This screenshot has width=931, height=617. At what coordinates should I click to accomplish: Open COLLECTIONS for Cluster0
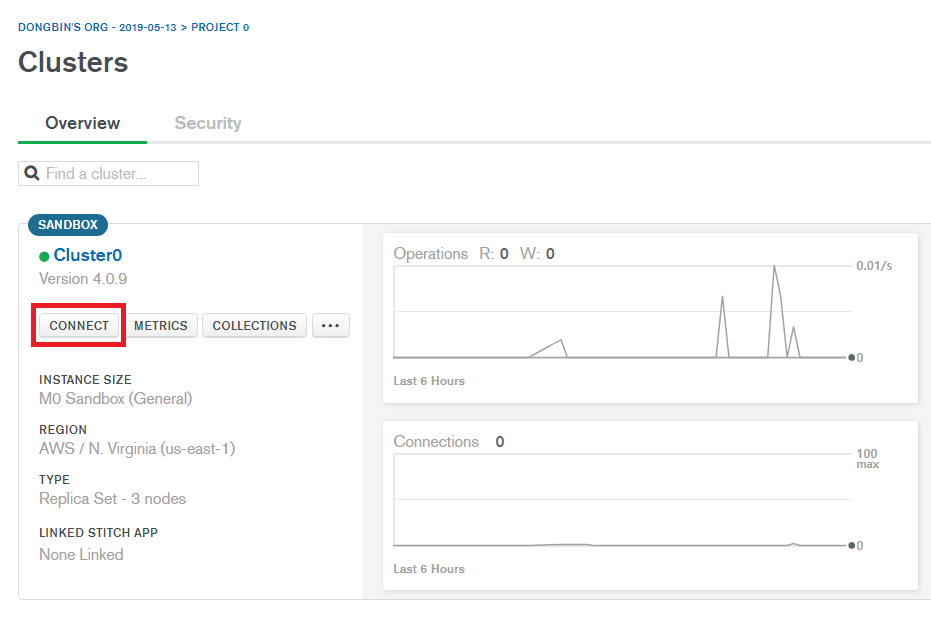tap(254, 325)
